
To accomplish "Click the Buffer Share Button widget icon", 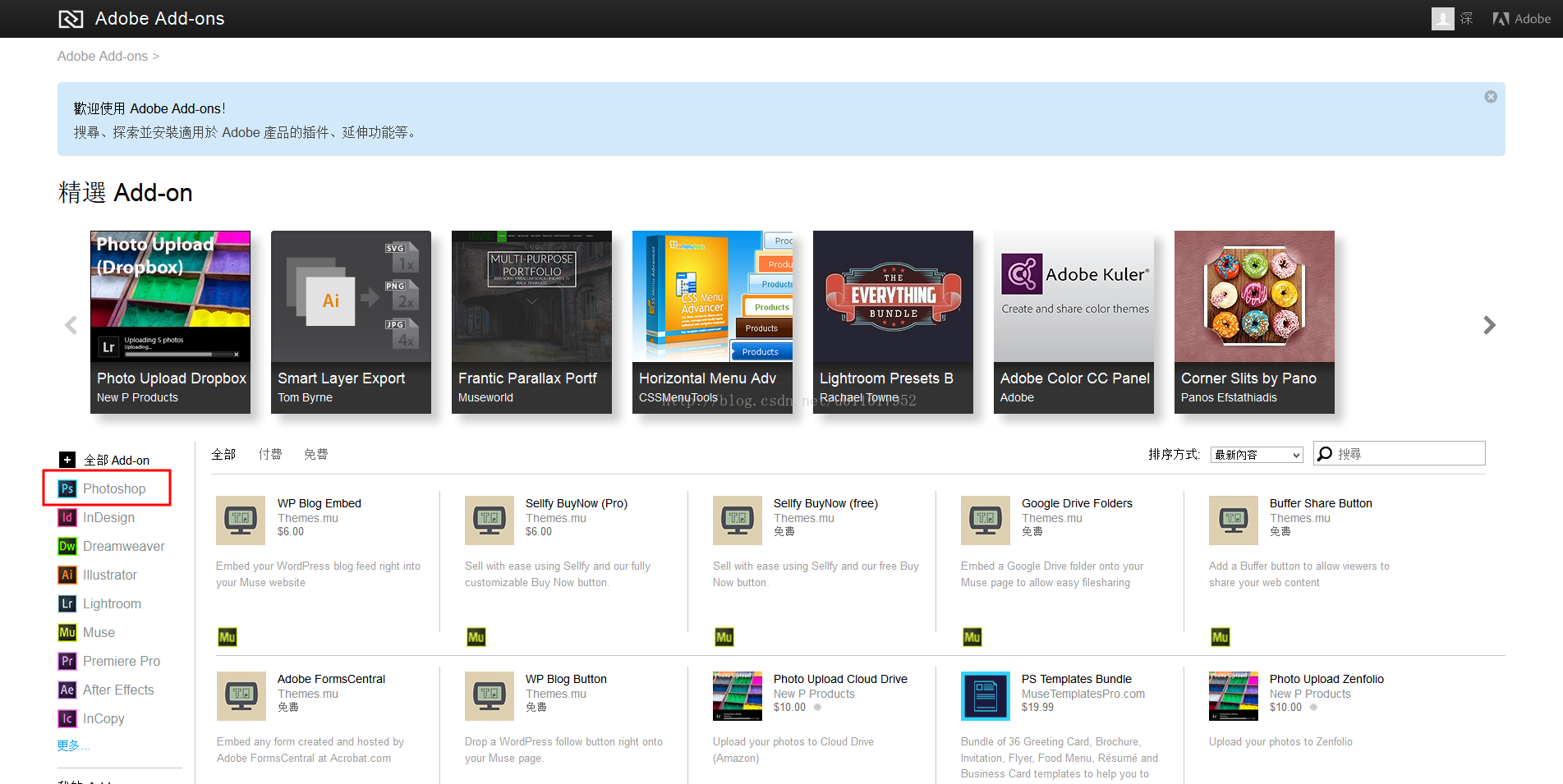I will click(1234, 520).
